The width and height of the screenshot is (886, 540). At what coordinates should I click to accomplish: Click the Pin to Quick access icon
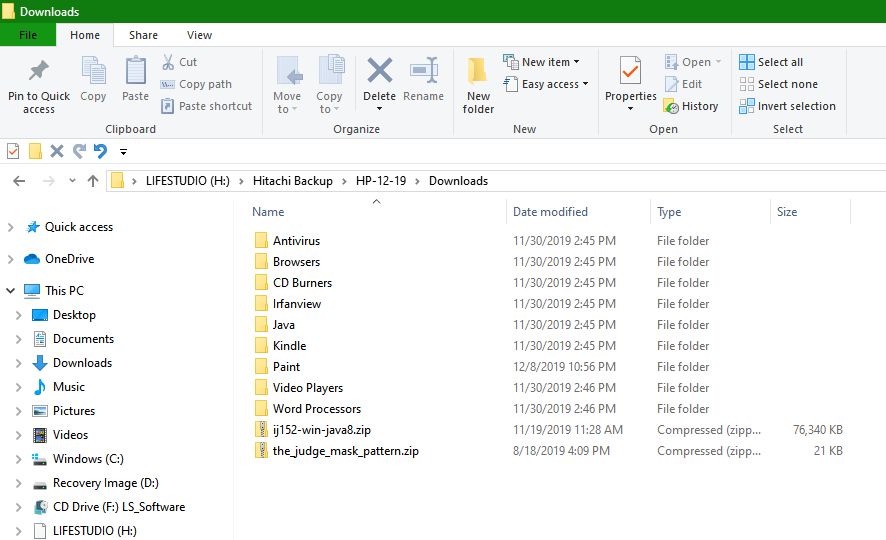click(x=38, y=71)
